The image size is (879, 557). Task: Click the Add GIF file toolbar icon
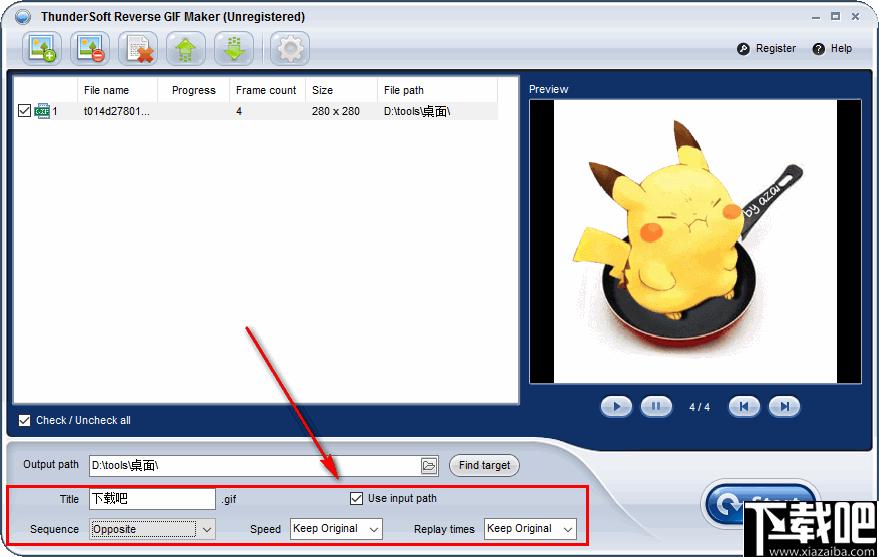point(41,49)
